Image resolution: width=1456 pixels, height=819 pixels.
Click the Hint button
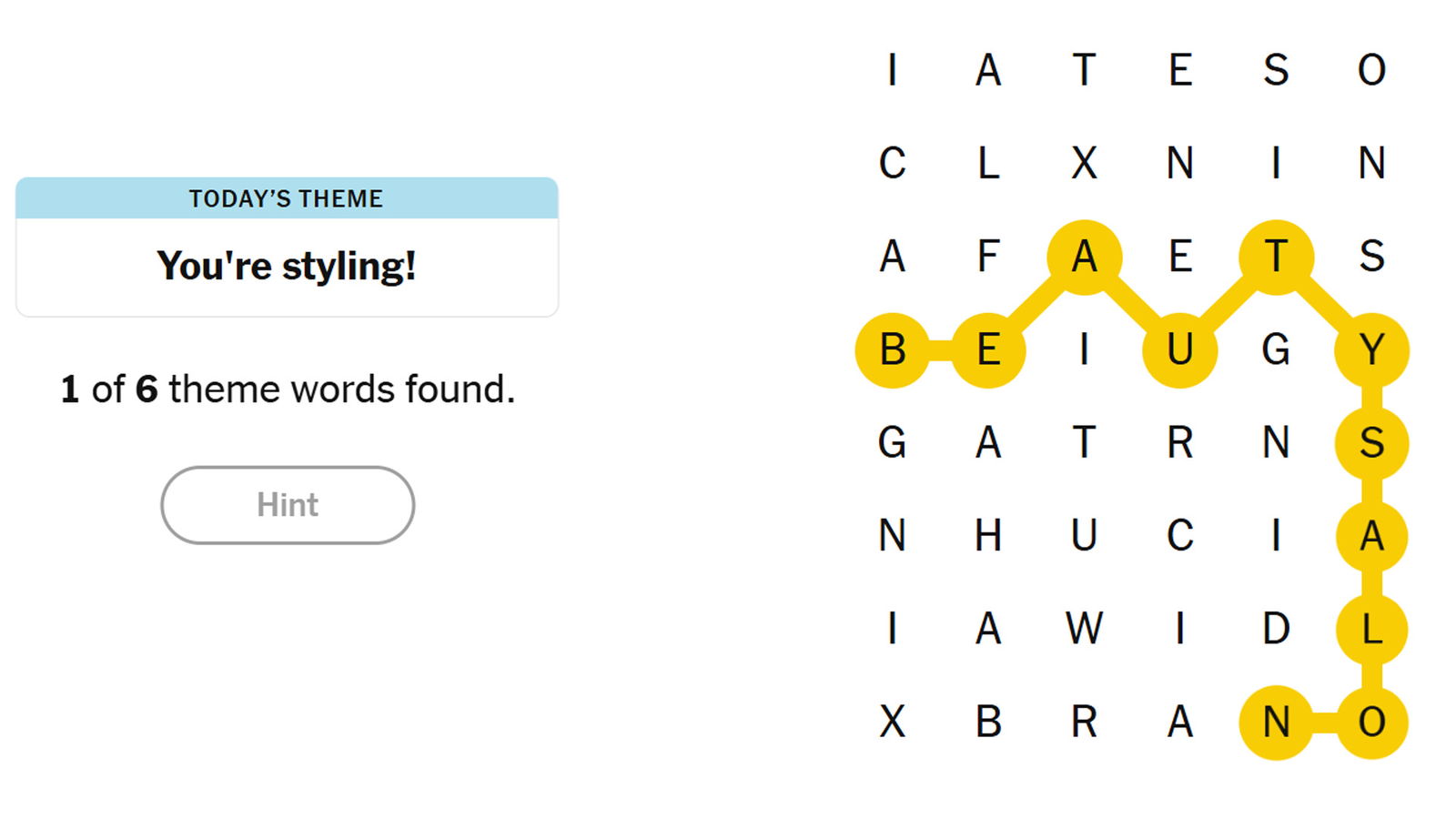pyautogui.click(x=287, y=505)
